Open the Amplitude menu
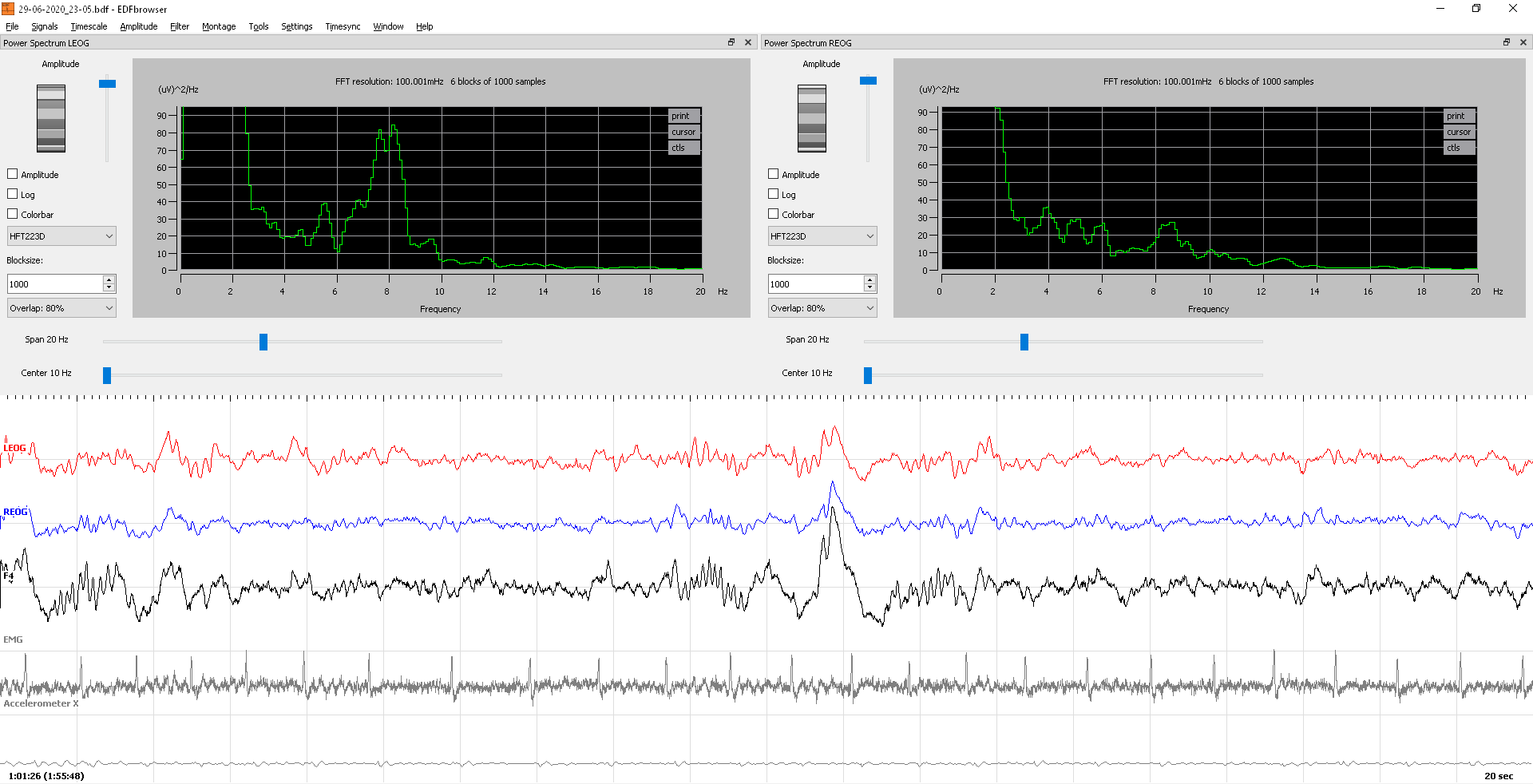This screenshot has width=1533, height=784. coord(139,26)
